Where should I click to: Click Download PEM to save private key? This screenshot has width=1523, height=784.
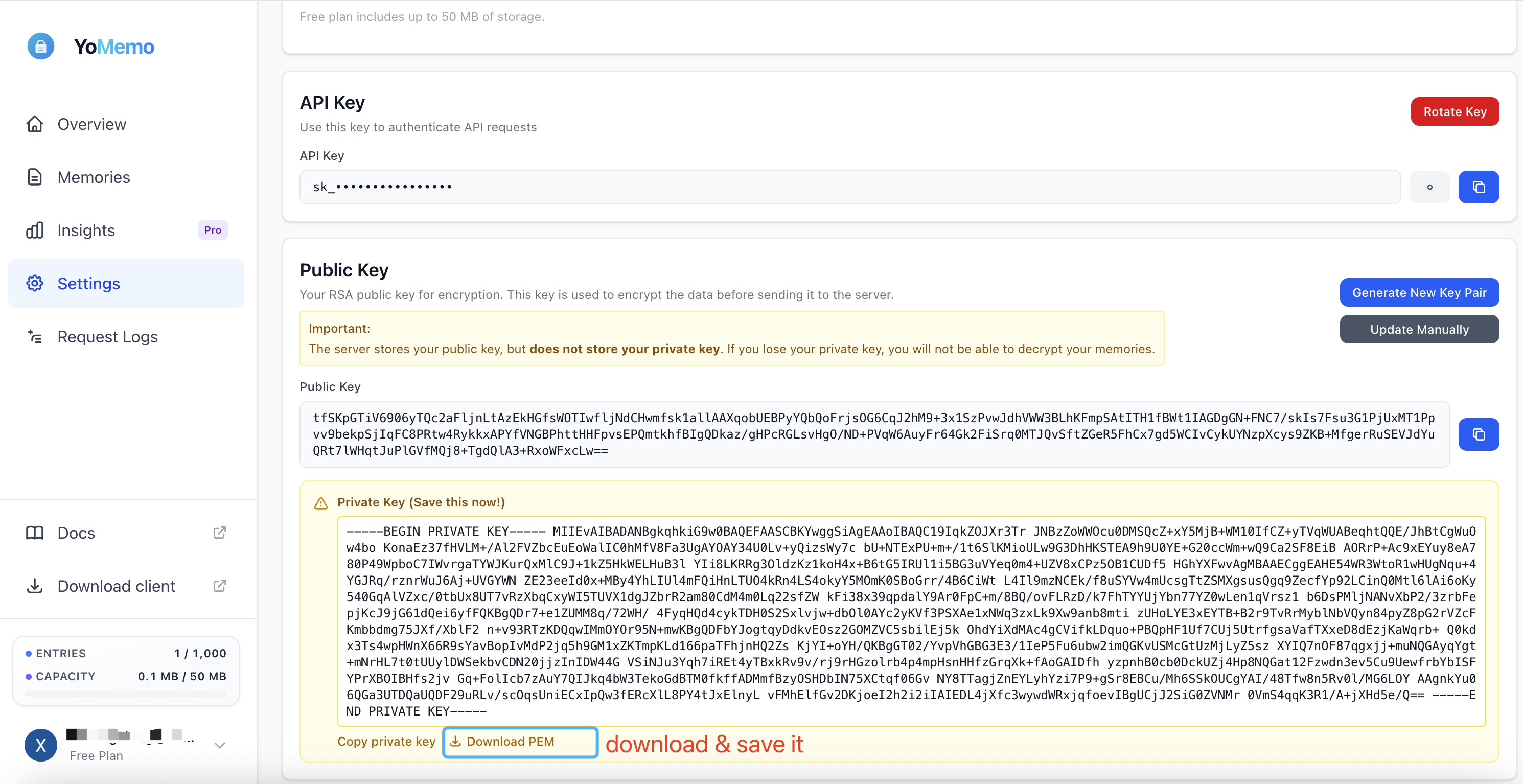(x=520, y=742)
